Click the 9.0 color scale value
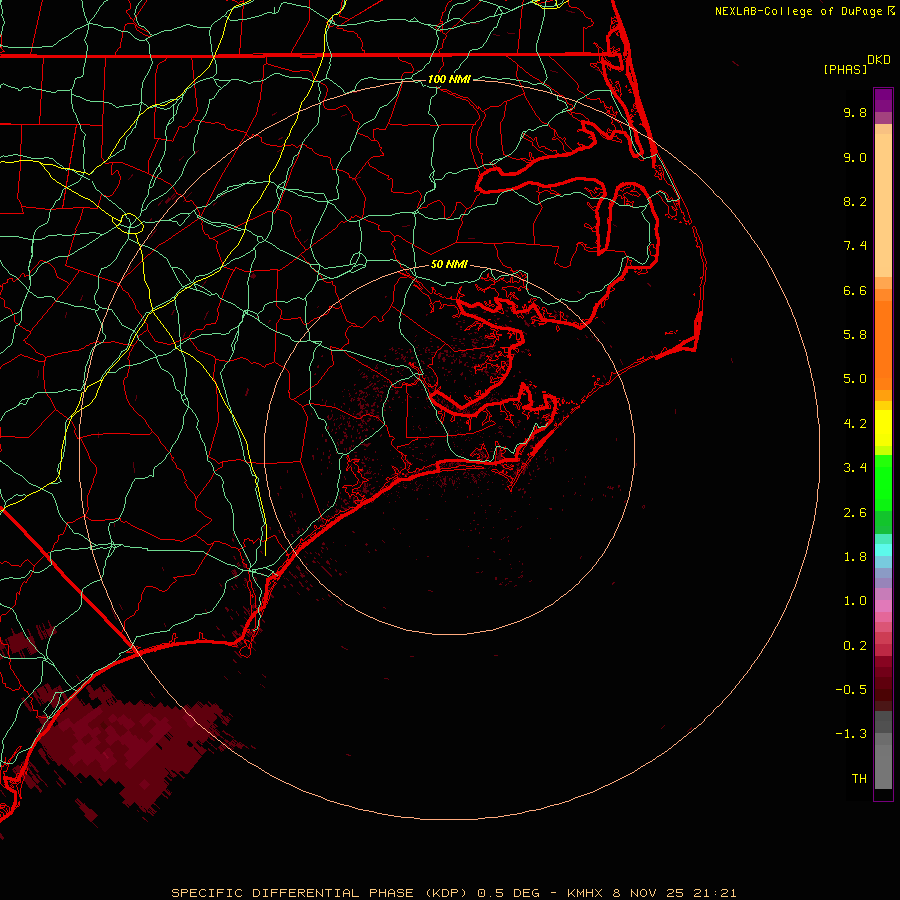 [855, 157]
